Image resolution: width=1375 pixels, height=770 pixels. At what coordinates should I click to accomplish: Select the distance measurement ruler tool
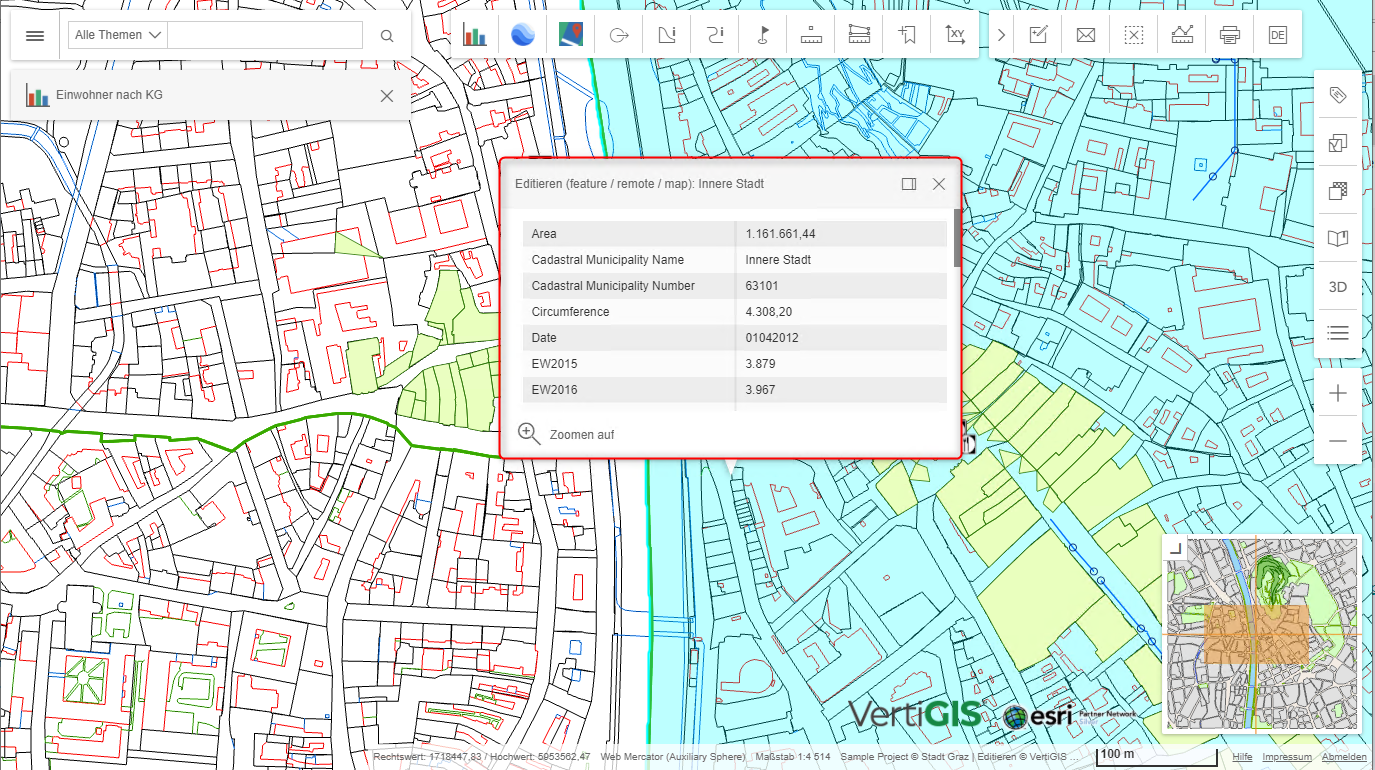coord(811,34)
